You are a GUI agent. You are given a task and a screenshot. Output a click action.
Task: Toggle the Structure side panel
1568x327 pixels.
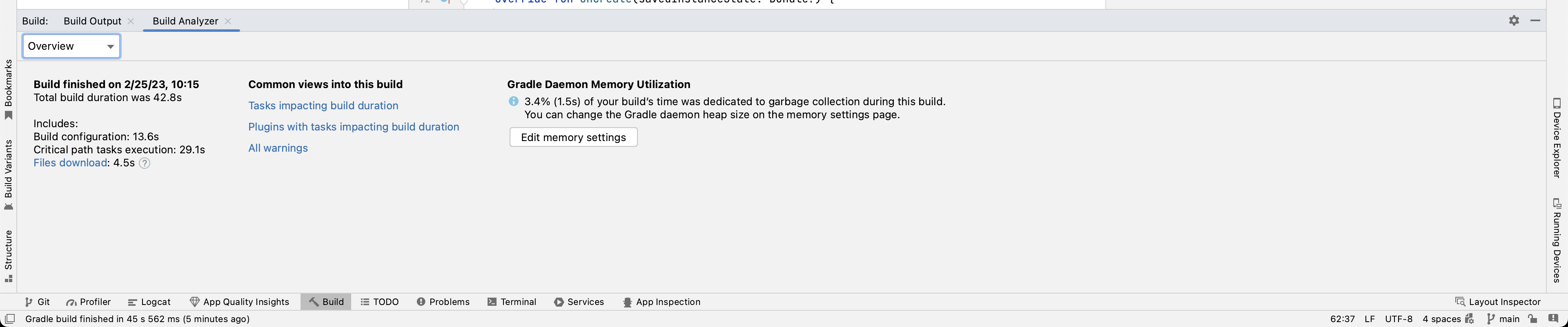point(9,255)
